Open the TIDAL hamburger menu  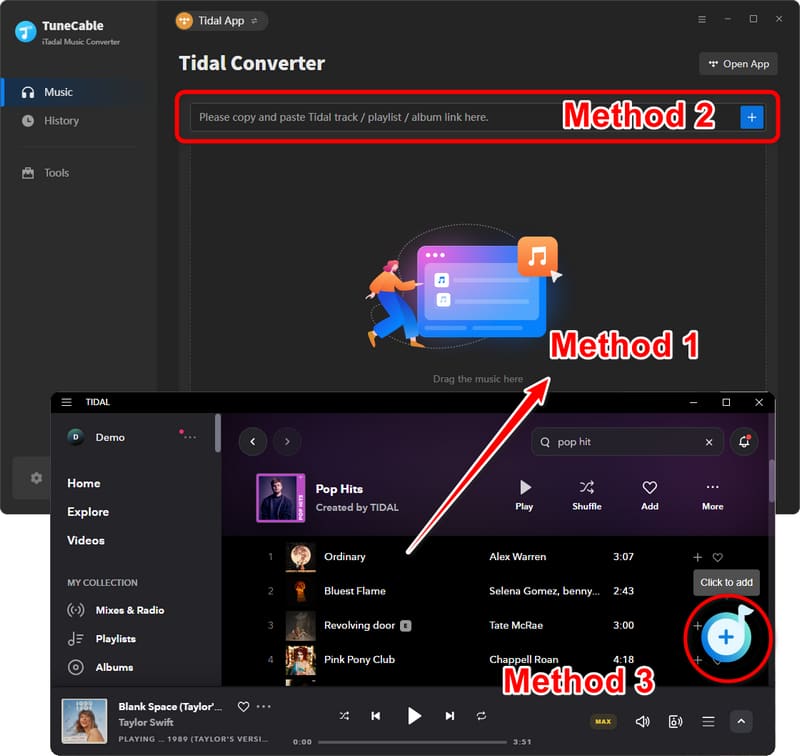[x=66, y=402]
